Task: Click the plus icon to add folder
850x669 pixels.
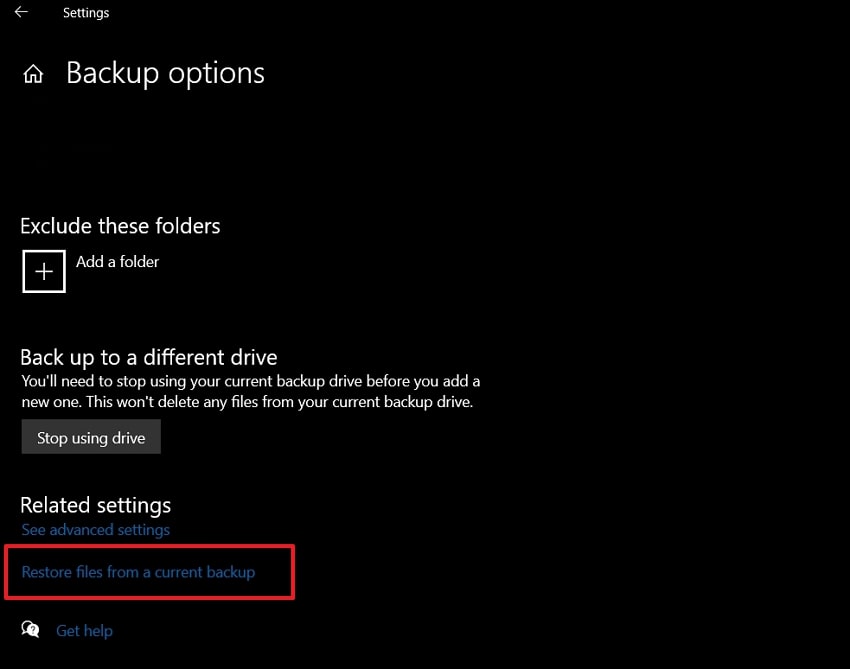Action: (x=44, y=271)
